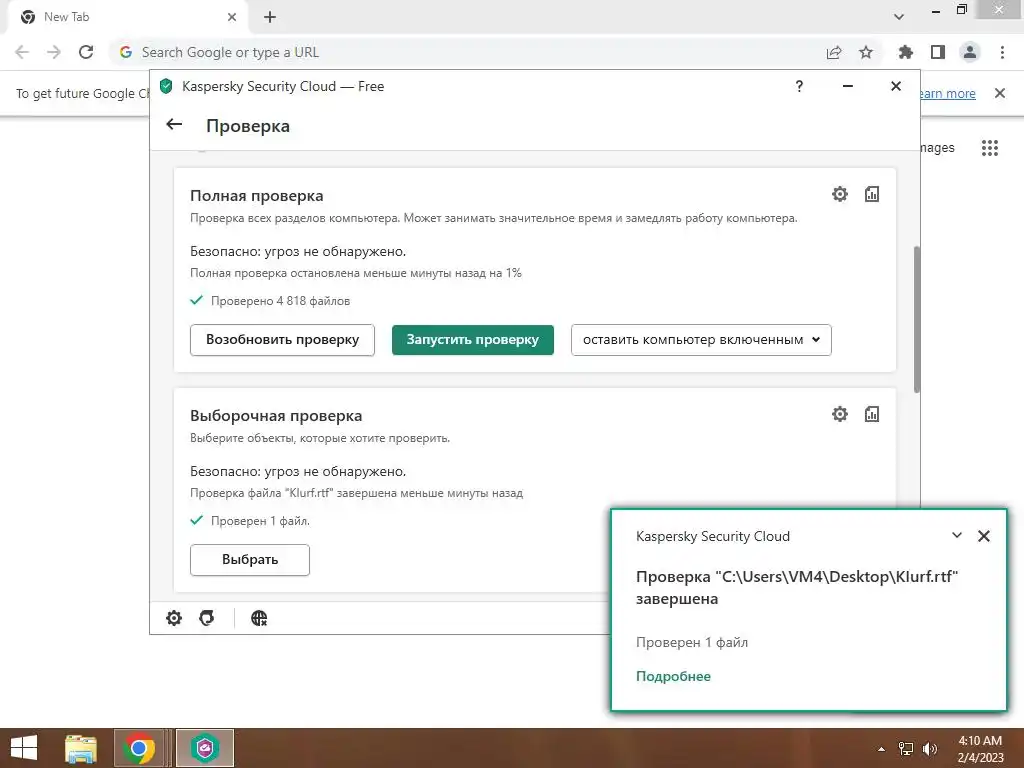The height and width of the screenshot is (768, 1024).
Task: Click the Kaspersky window vertical scrollbar
Action: click(x=916, y=319)
